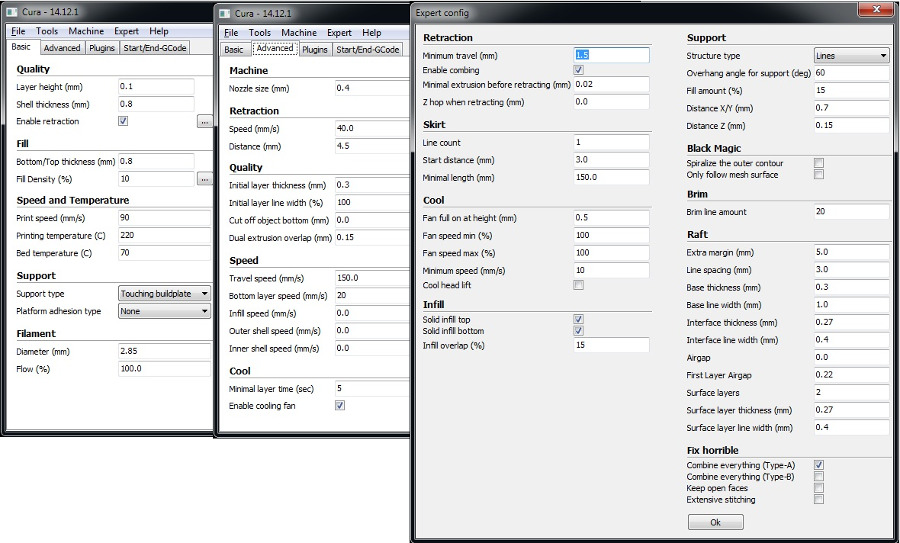Enable Only follow mesh surface
900x543 pixels.
819,174
